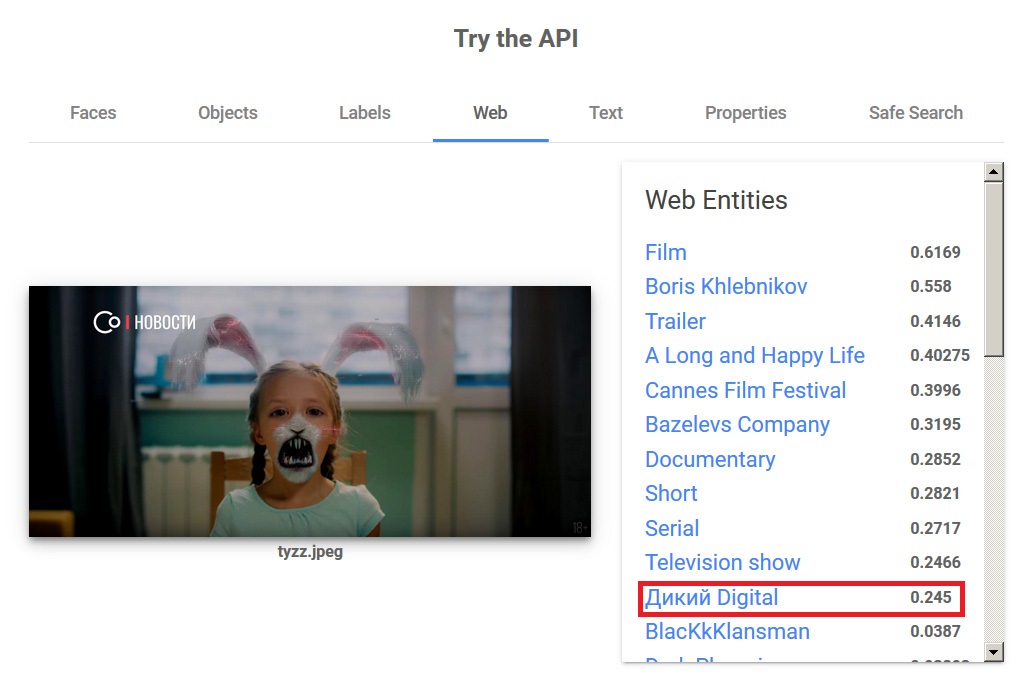Click the Bazelevs Company link
1036x688 pixels.
click(737, 425)
